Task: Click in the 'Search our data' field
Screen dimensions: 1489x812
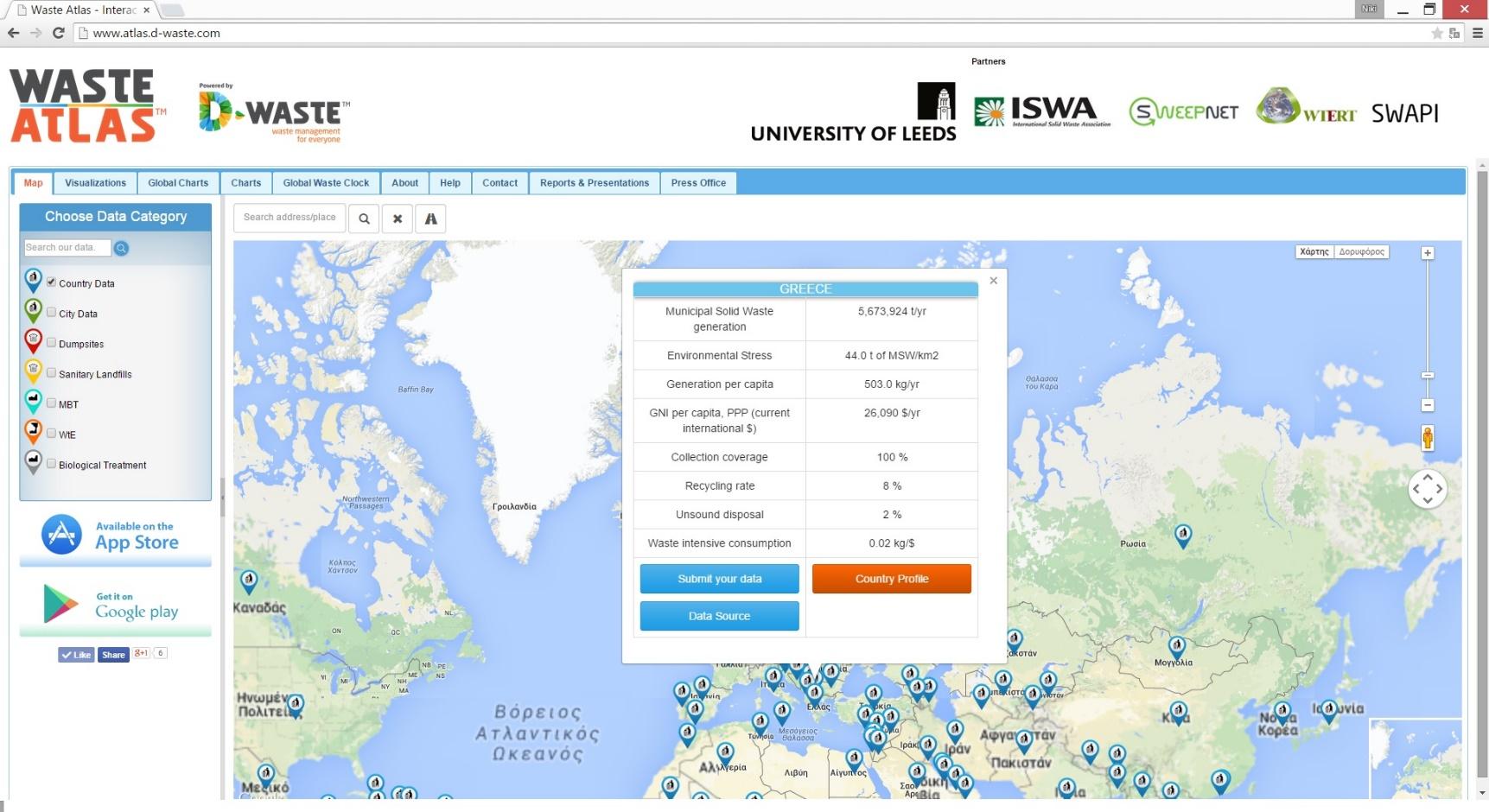Action: click(x=67, y=248)
